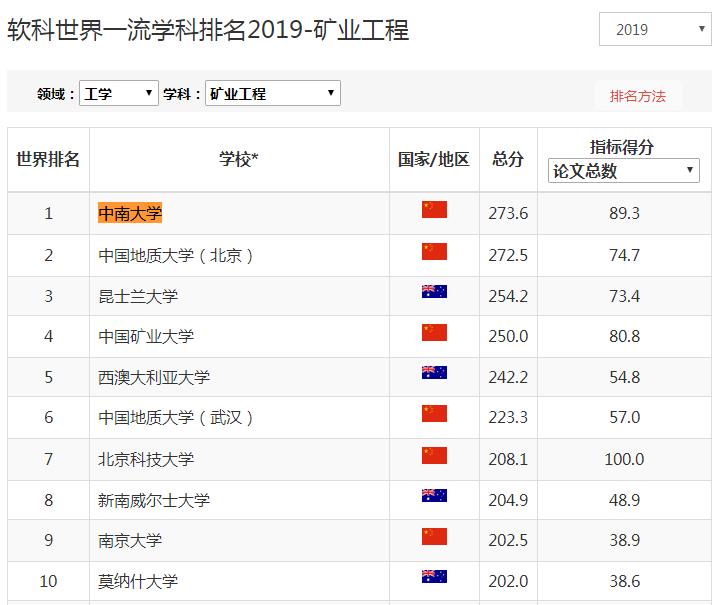The height and width of the screenshot is (605, 720).
Task: Click the 排名方法 link
Action: 637,96
